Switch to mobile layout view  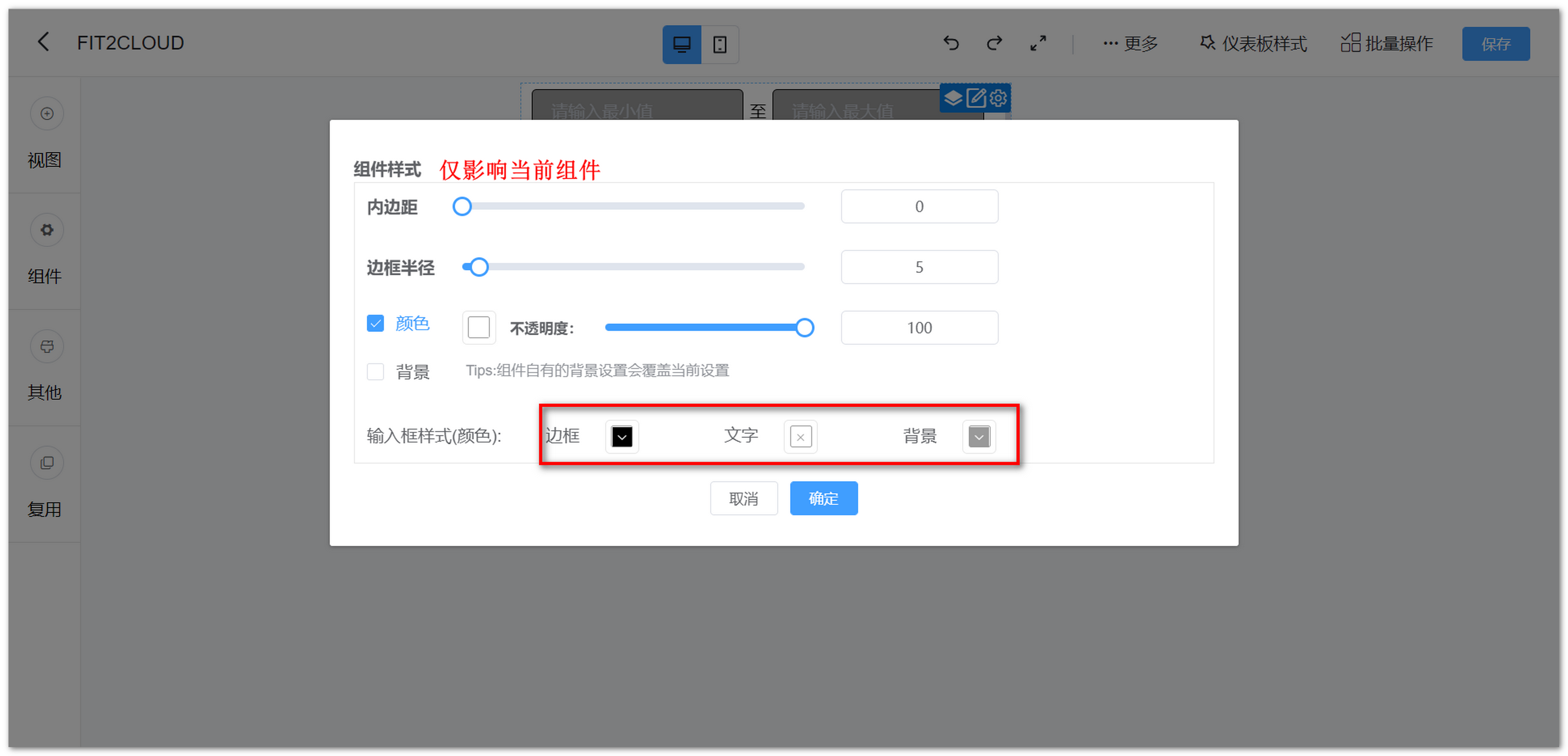pos(720,44)
